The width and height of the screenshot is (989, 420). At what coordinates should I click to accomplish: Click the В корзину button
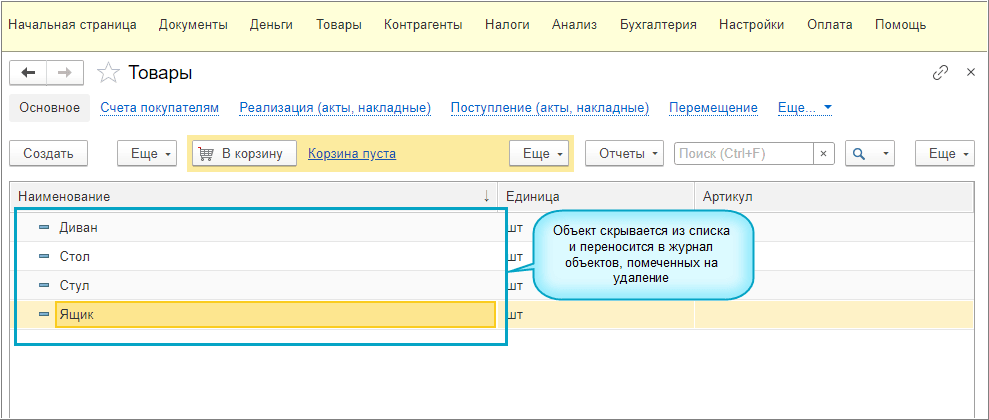[244, 154]
